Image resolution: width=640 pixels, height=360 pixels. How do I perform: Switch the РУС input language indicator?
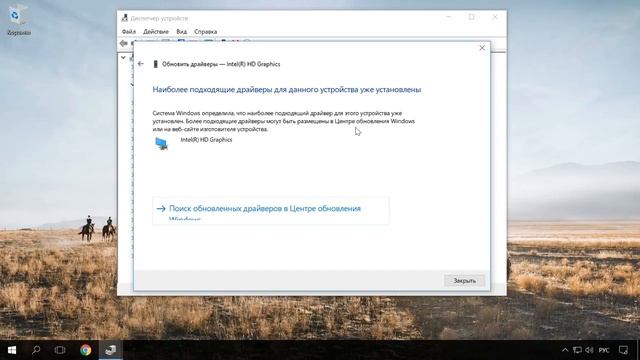(x=604, y=350)
